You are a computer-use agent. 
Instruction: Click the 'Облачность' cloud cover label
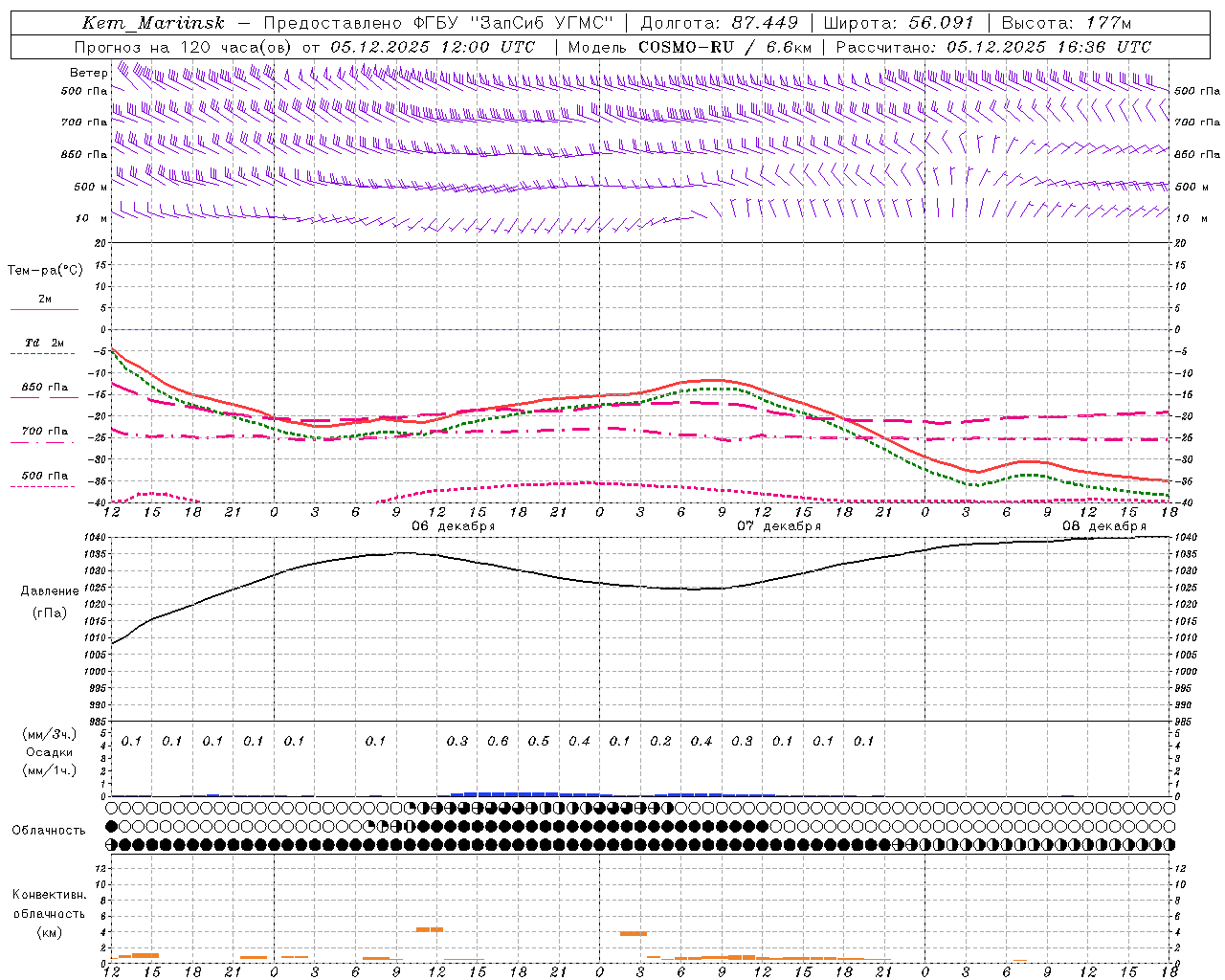click(x=49, y=831)
